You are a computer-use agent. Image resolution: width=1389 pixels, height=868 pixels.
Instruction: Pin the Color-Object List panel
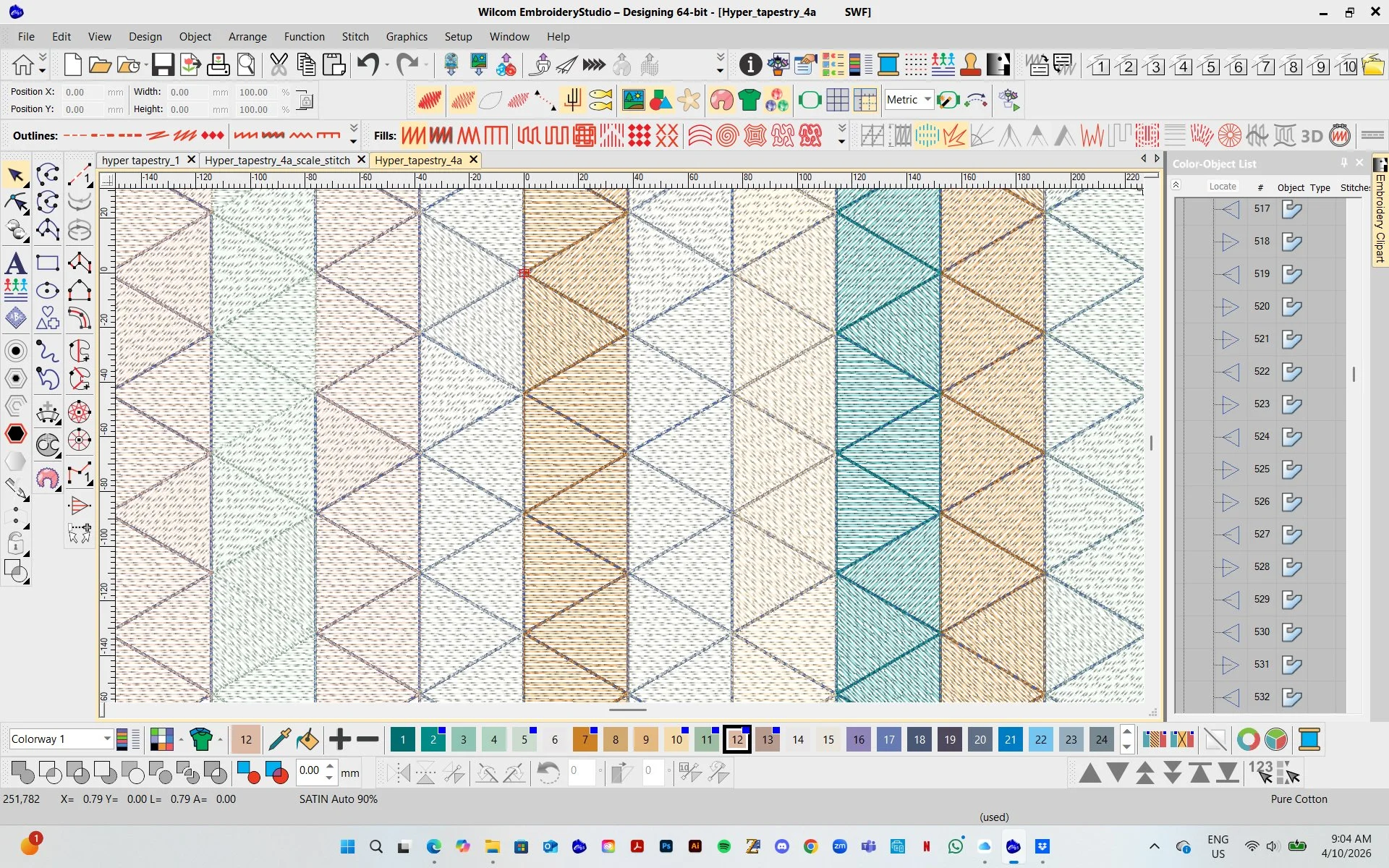[x=1344, y=163]
